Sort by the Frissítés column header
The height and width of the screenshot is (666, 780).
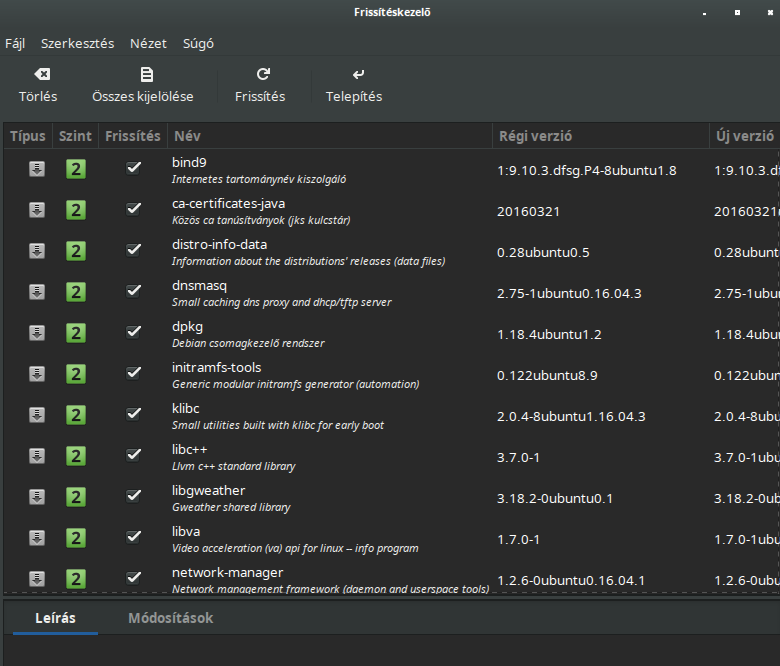pos(133,136)
